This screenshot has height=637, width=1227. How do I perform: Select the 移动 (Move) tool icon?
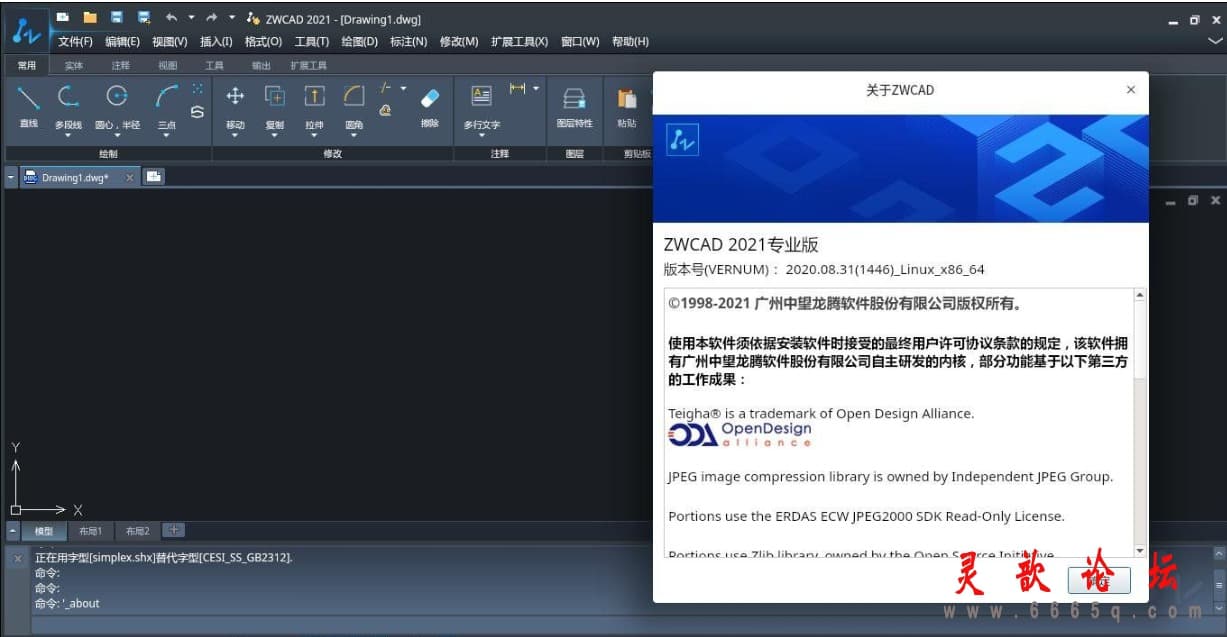coord(235,96)
